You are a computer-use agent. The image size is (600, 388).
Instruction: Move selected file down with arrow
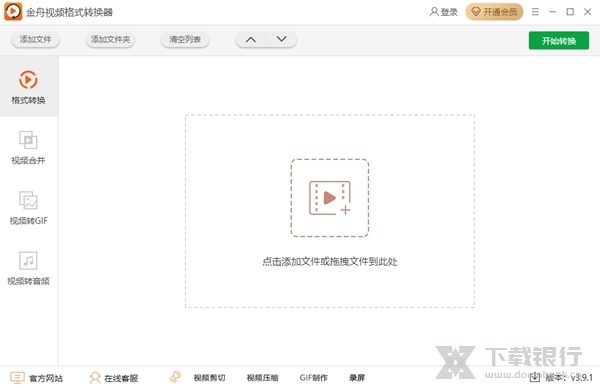(282, 39)
